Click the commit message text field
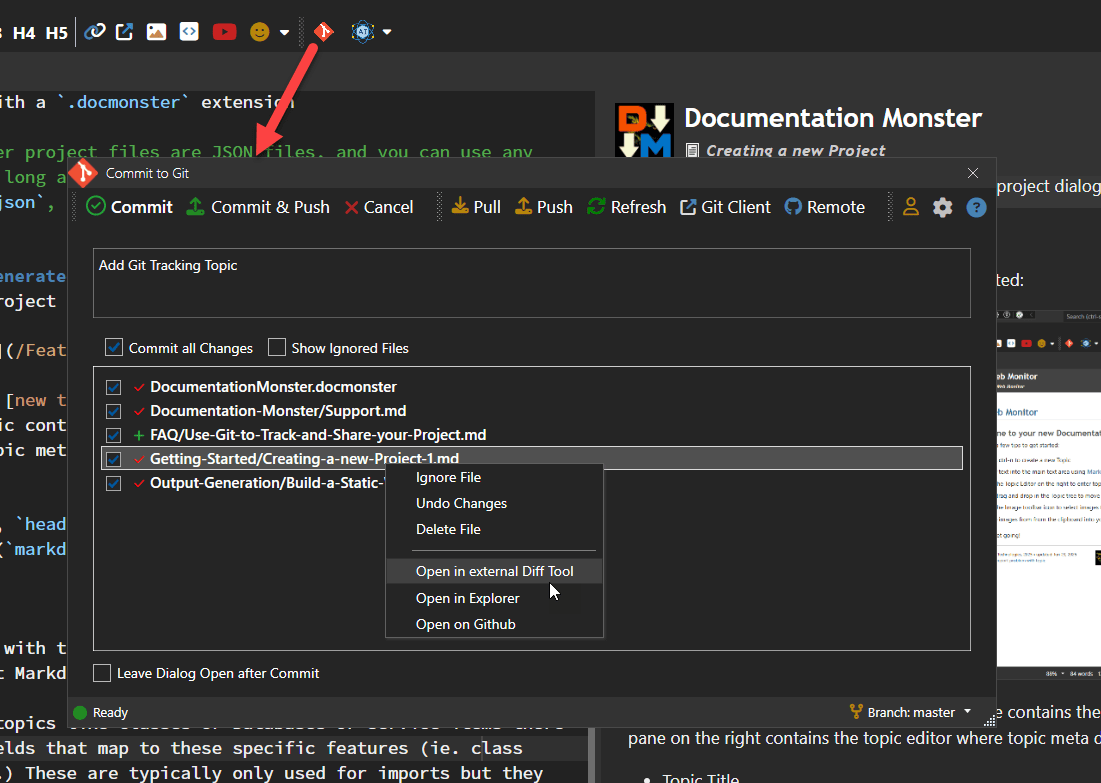 532,283
